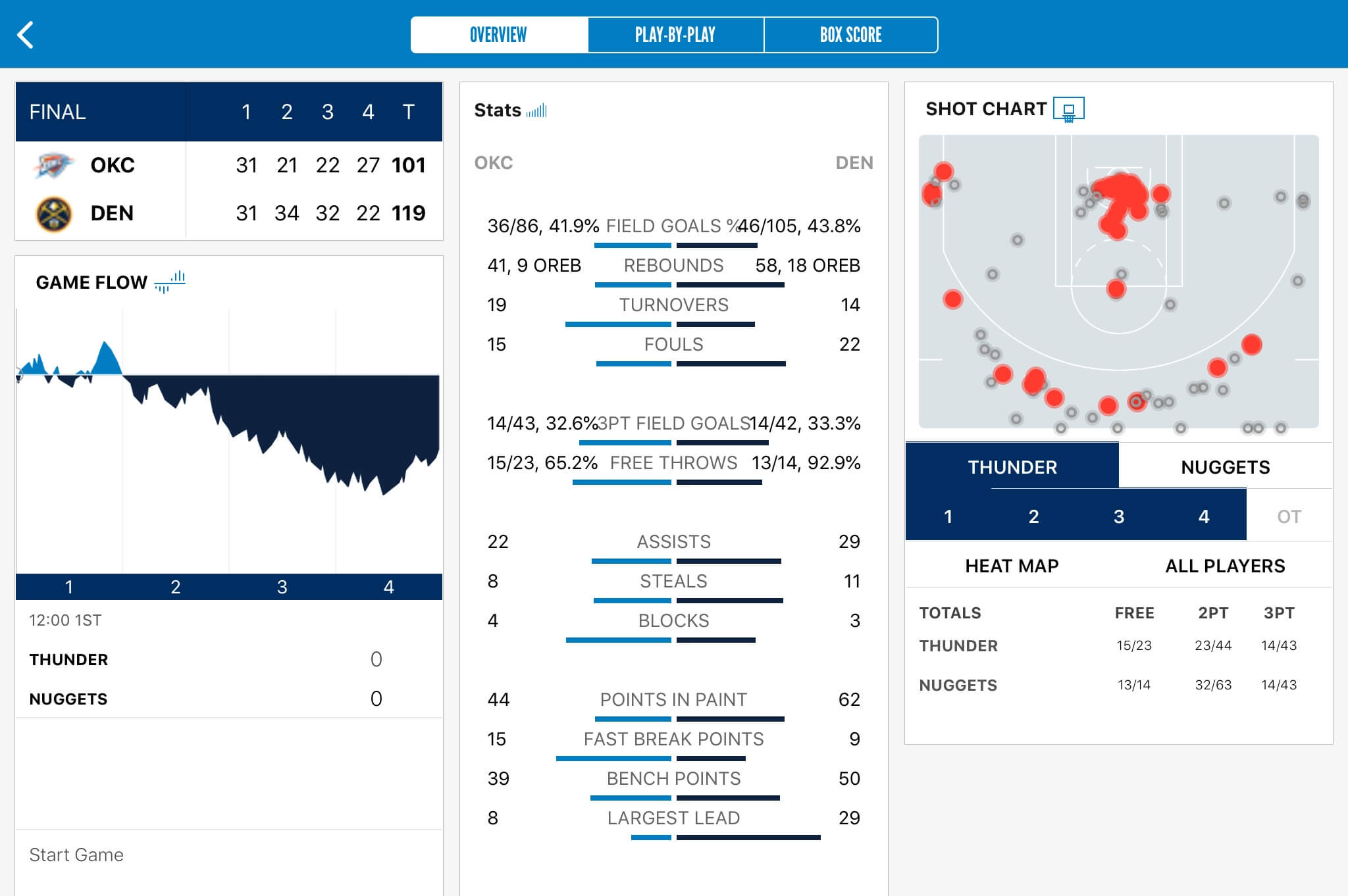Enable the Heat Map view
This screenshot has height=896, width=1348.
point(1012,566)
